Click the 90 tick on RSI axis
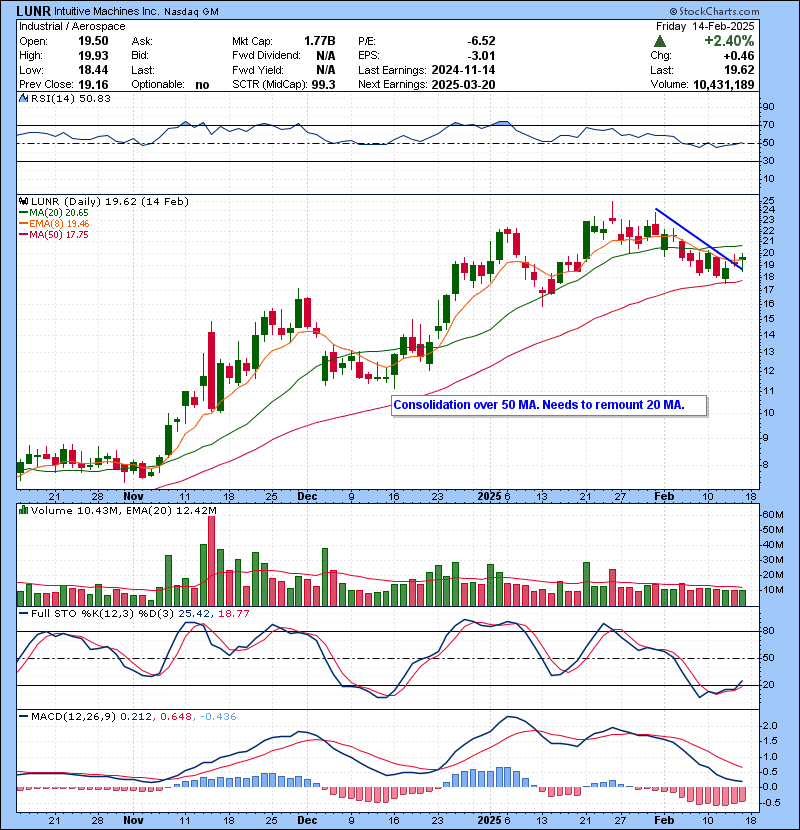This screenshot has height=830, width=800. 768,106
